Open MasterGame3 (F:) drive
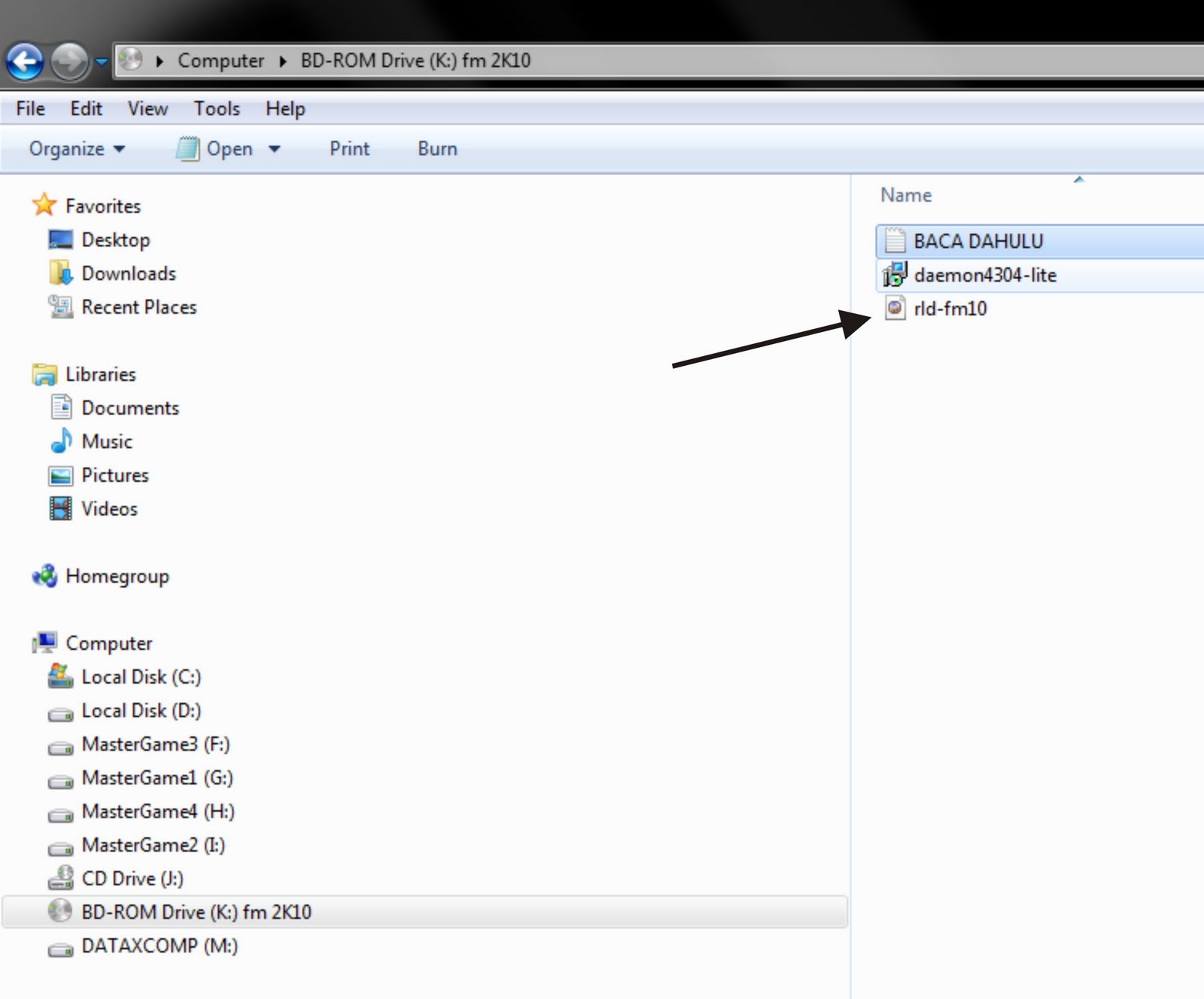This screenshot has width=1204, height=999. (x=156, y=745)
